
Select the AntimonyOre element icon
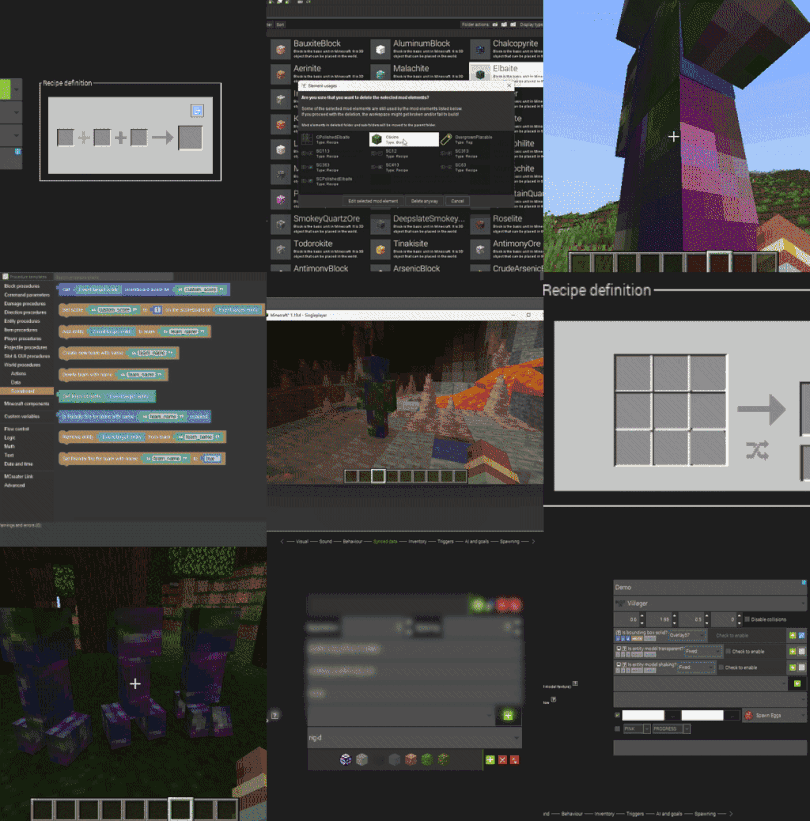(480, 249)
